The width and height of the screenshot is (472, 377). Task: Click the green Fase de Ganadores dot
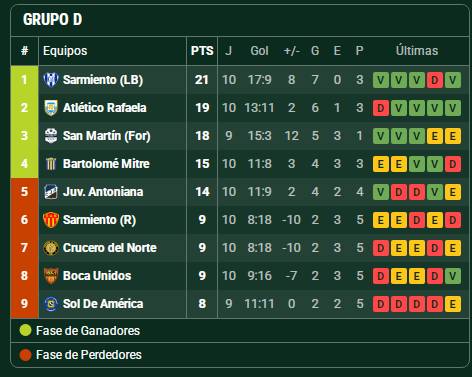point(25,331)
